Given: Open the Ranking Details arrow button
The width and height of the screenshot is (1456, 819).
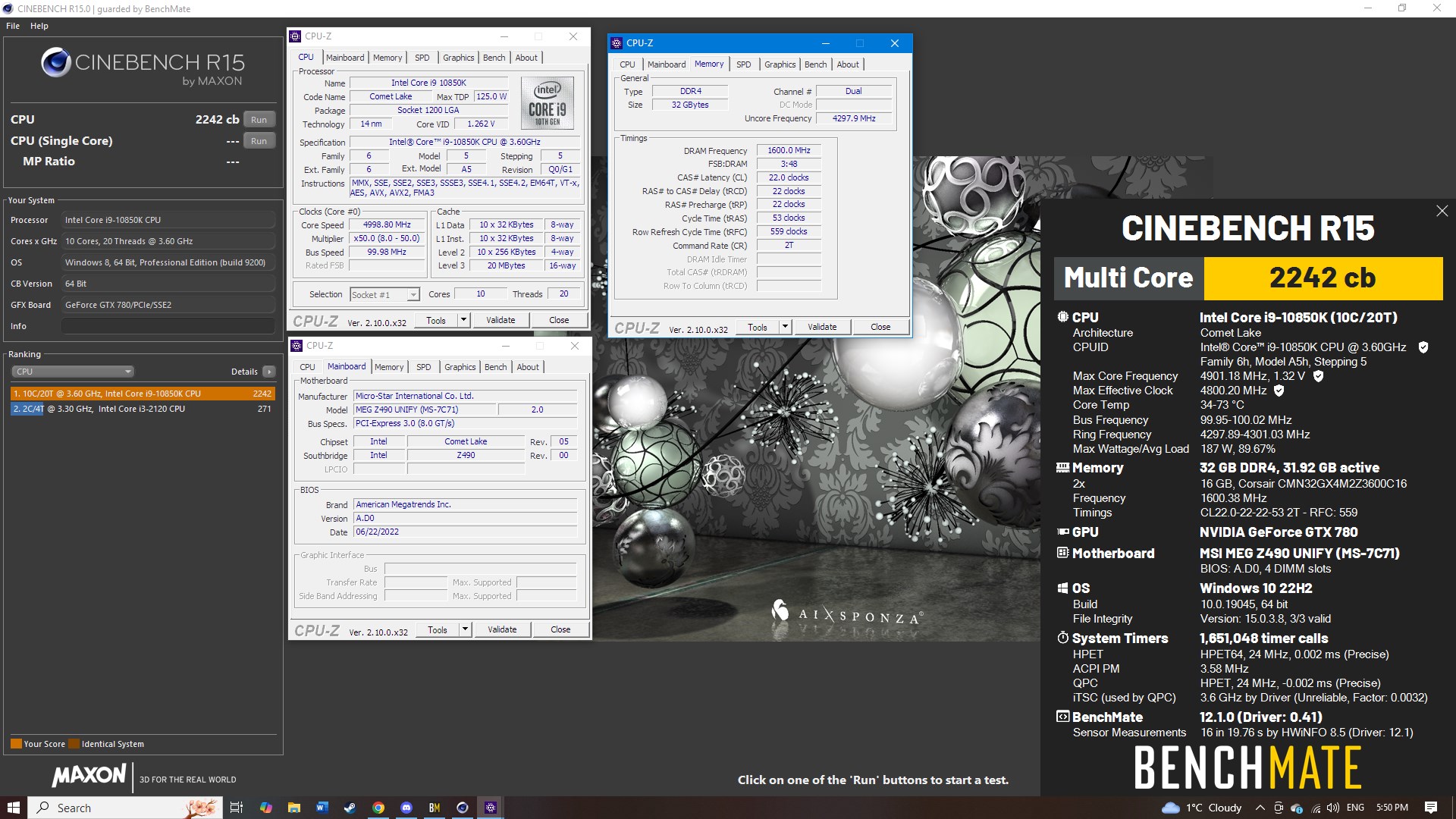Looking at the screenshot, I should (269, 372).
